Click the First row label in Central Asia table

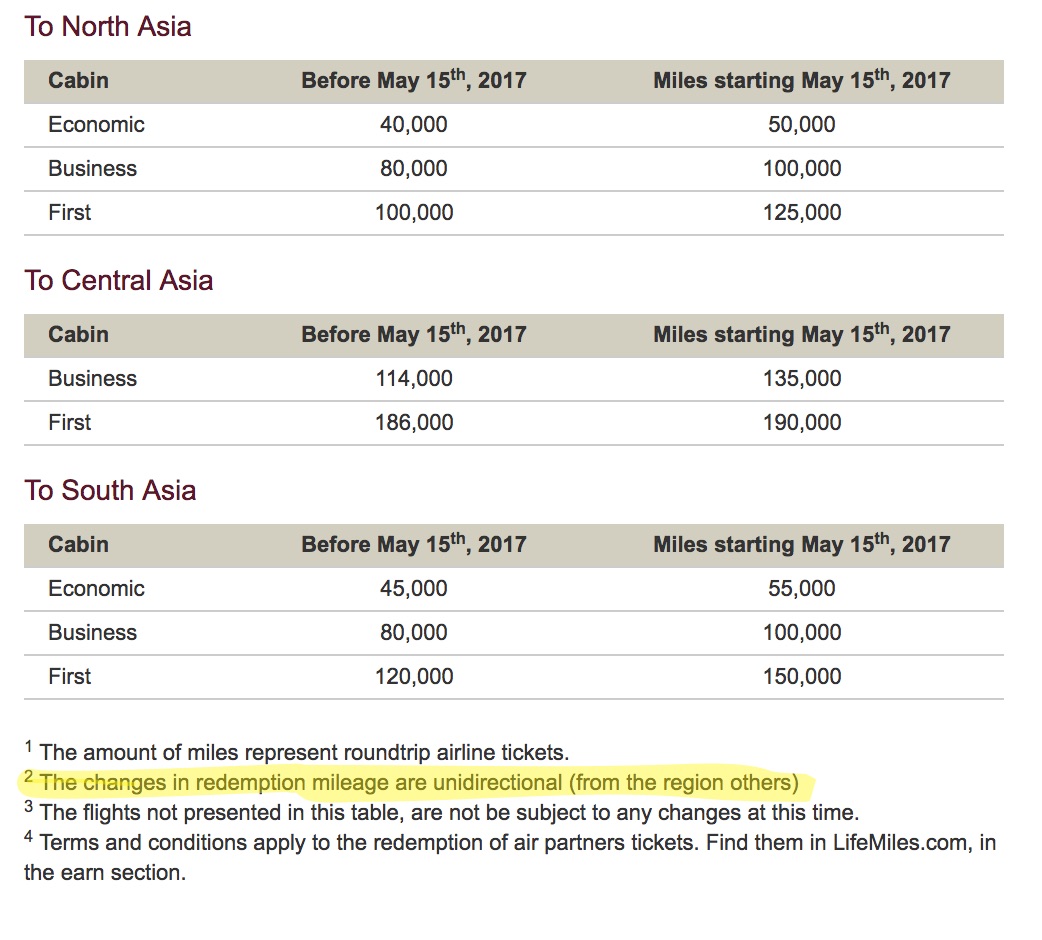(x=69, y=423)
